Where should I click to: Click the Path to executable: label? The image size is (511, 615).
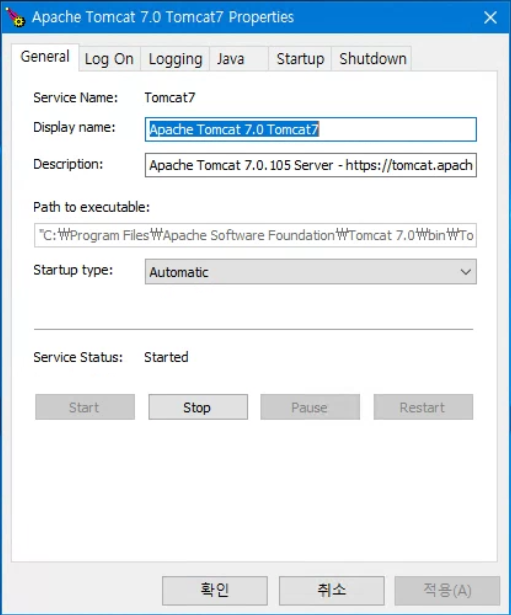coord(91,207)
